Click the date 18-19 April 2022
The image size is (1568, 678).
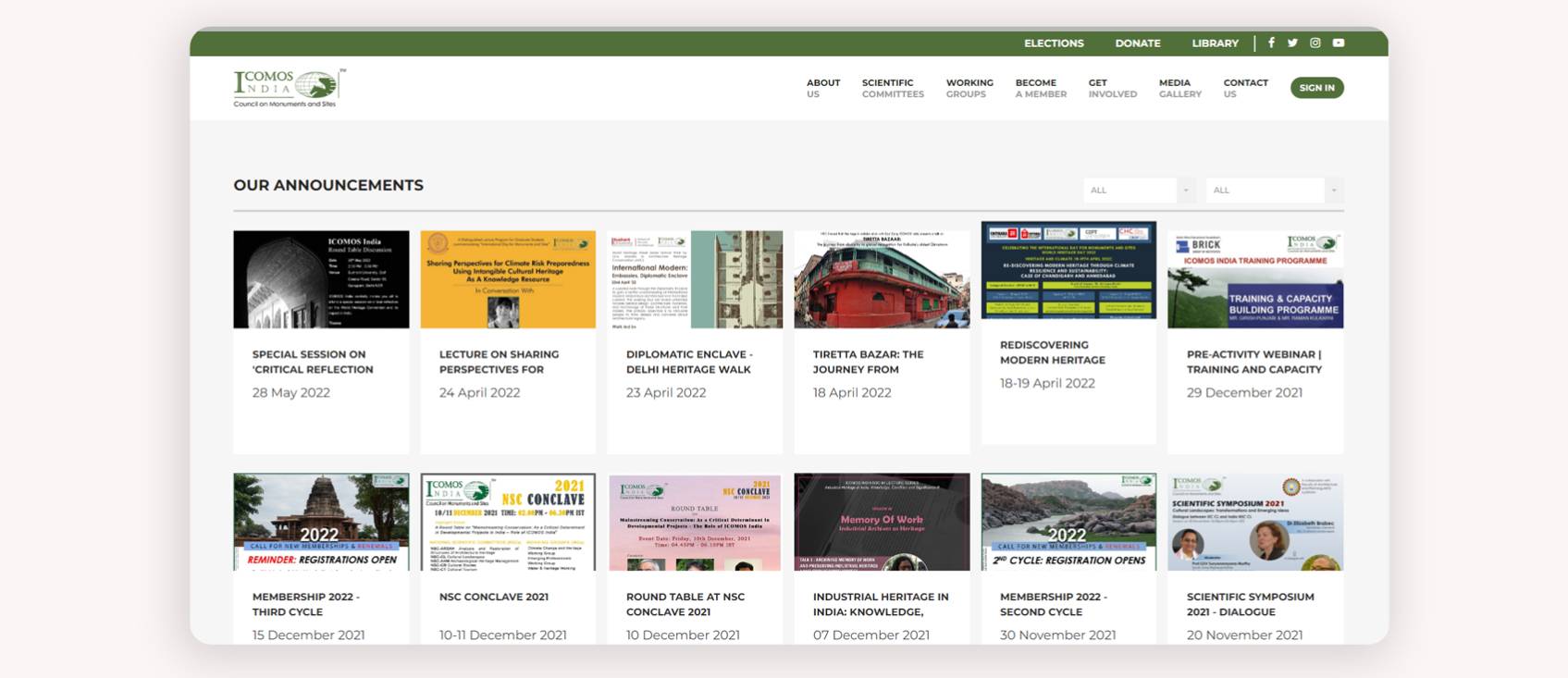tap(1047, 383)
